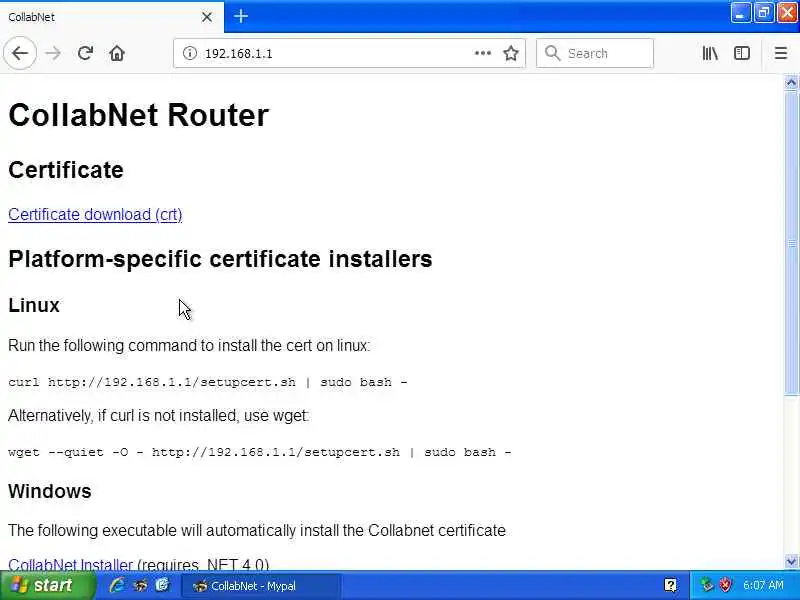Screen dimensions: 800x600
Task: Close the CollabNet tab
Action: tap(207, 17)
